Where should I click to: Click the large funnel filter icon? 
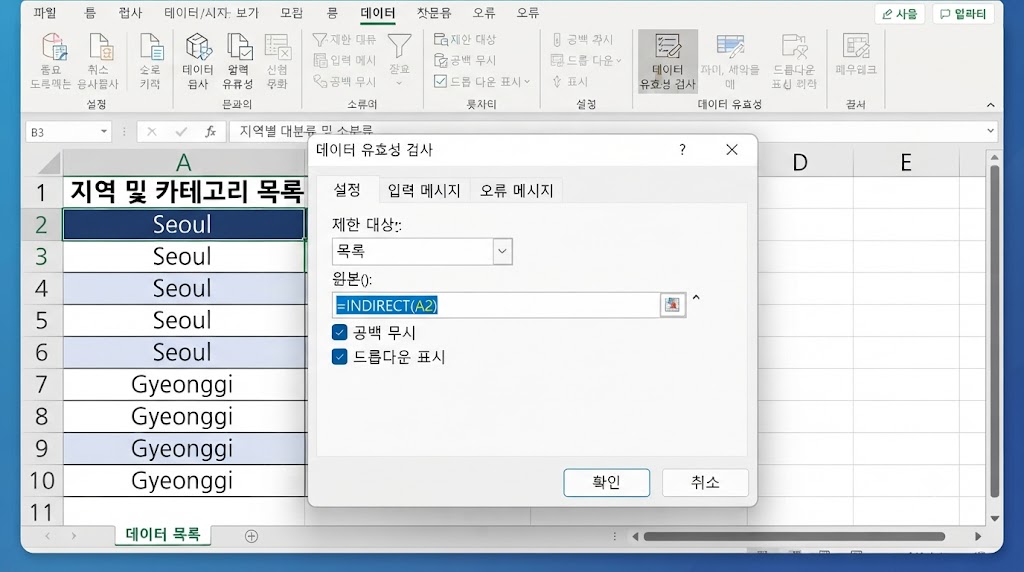399,46
